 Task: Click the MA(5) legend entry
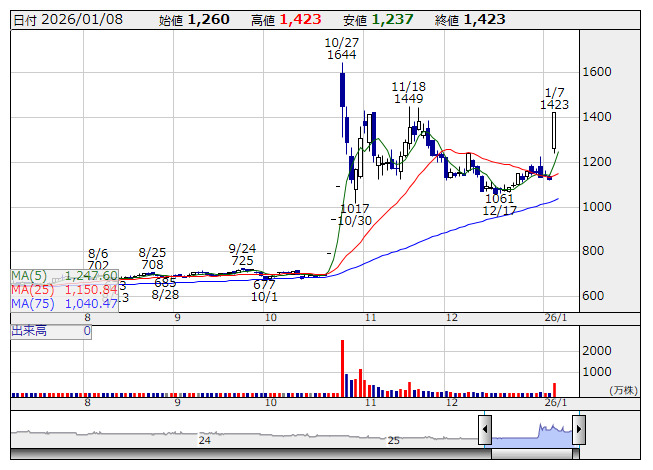[65, 275]
